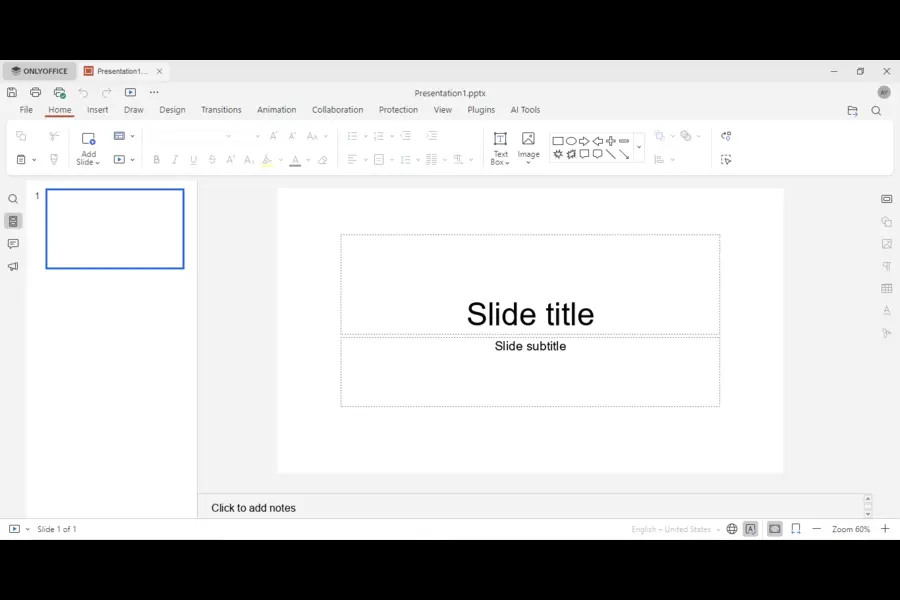
Task: Click the zoom in plus button
Action: 885,529
